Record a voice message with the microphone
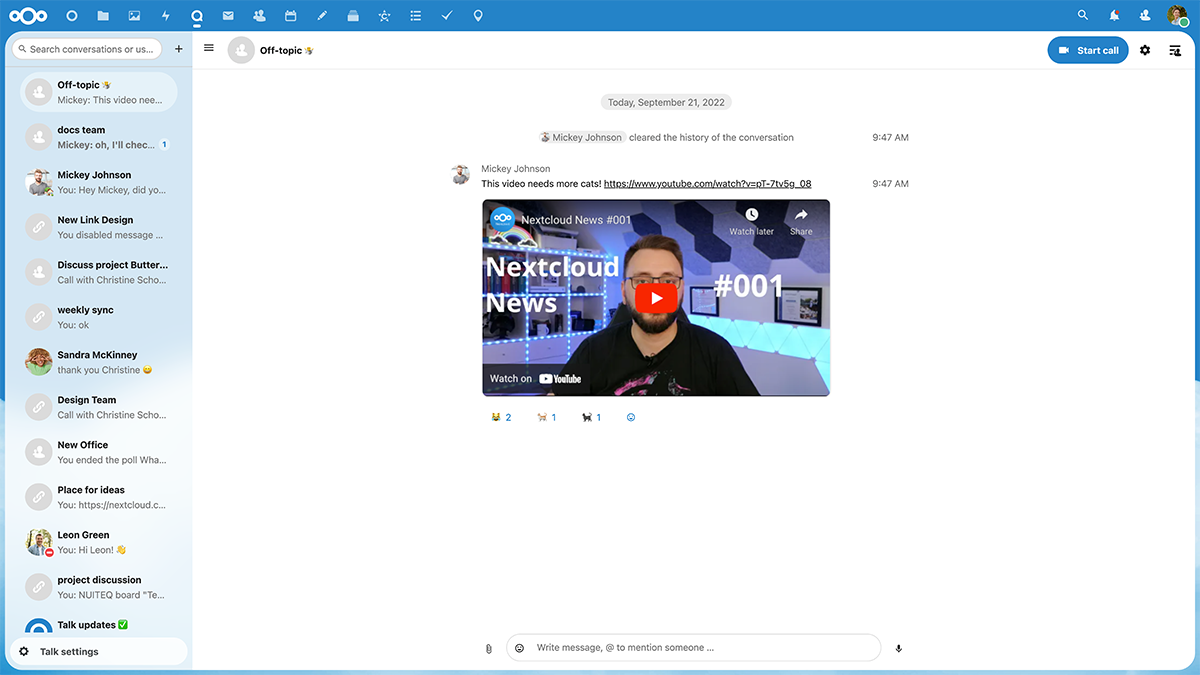The height and width of the screenshot is (675, 1200). tap(898, 648)
